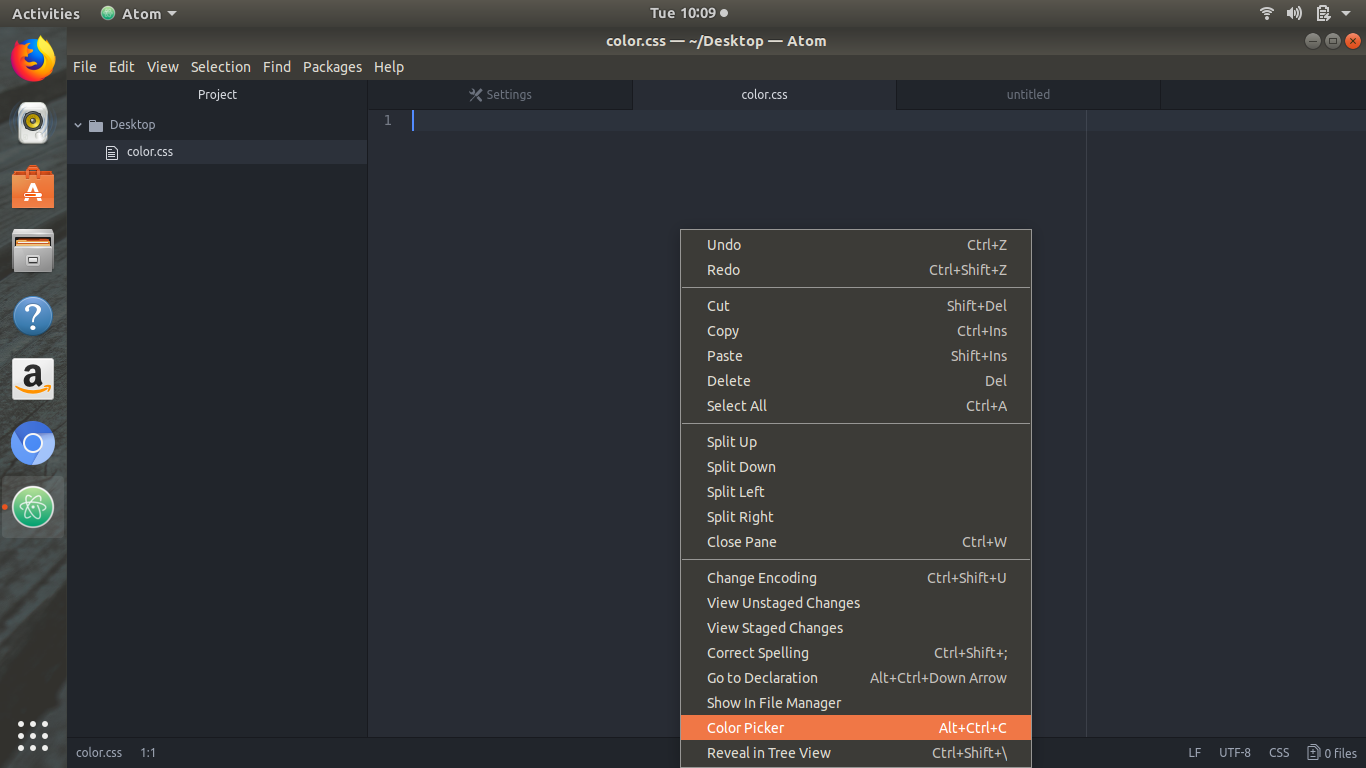
Task: Open the Selection menu
Action: [x=221, y=67]
